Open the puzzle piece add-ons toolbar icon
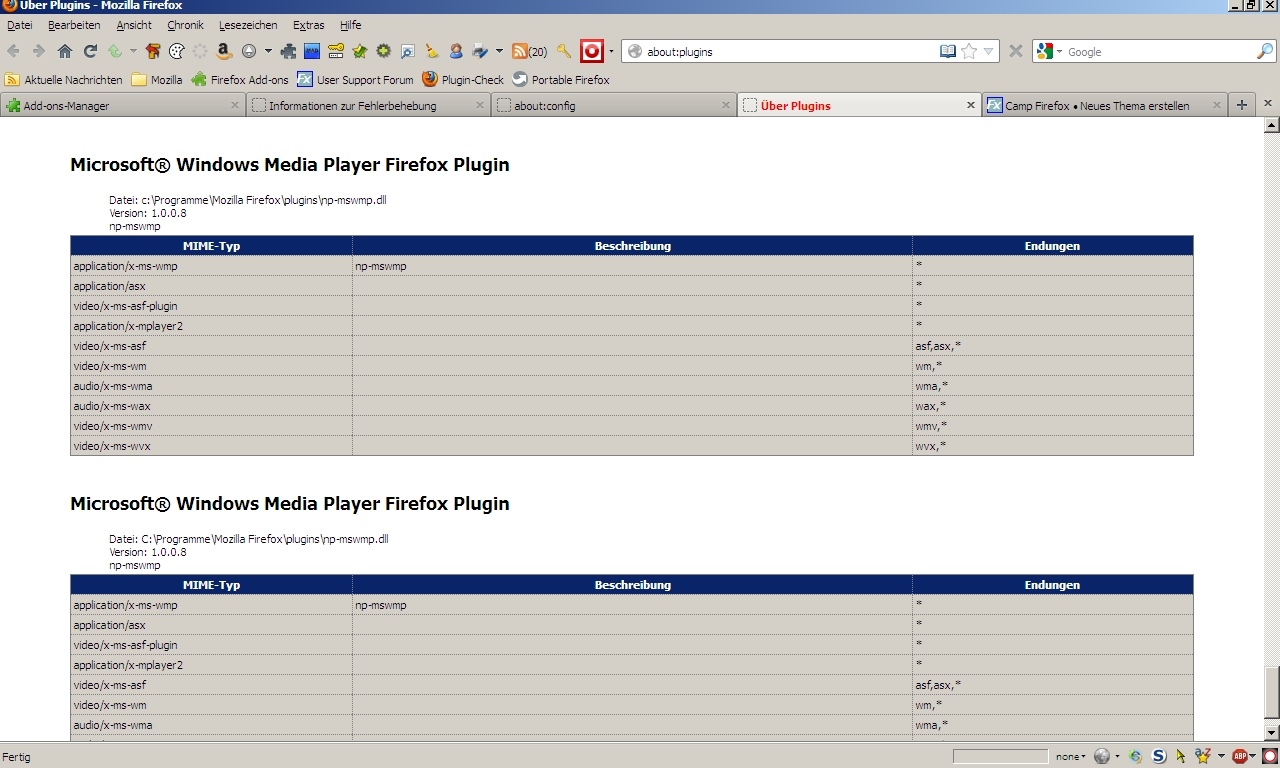1280x768 pixels. 289,51
